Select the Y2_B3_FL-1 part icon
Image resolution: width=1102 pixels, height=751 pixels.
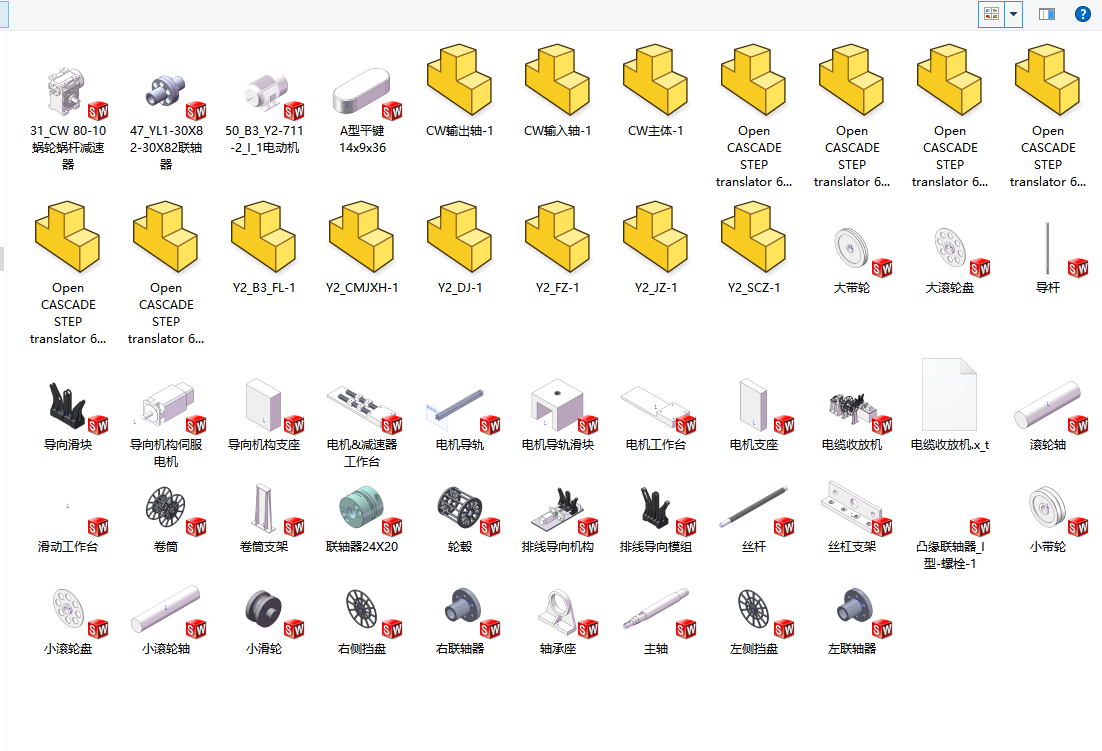click(264, 237)
